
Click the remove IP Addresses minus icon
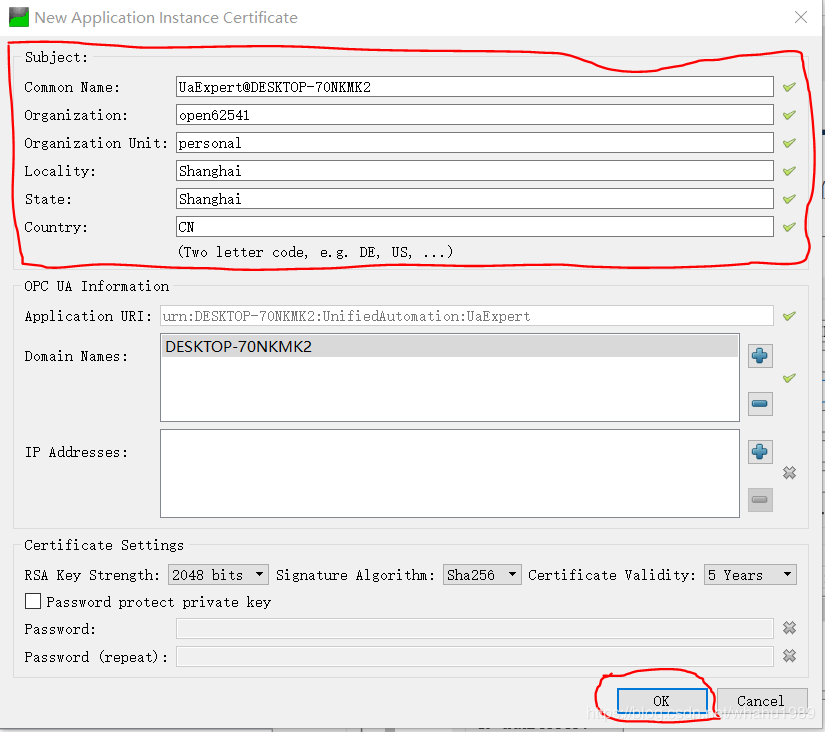click(760, 499)
